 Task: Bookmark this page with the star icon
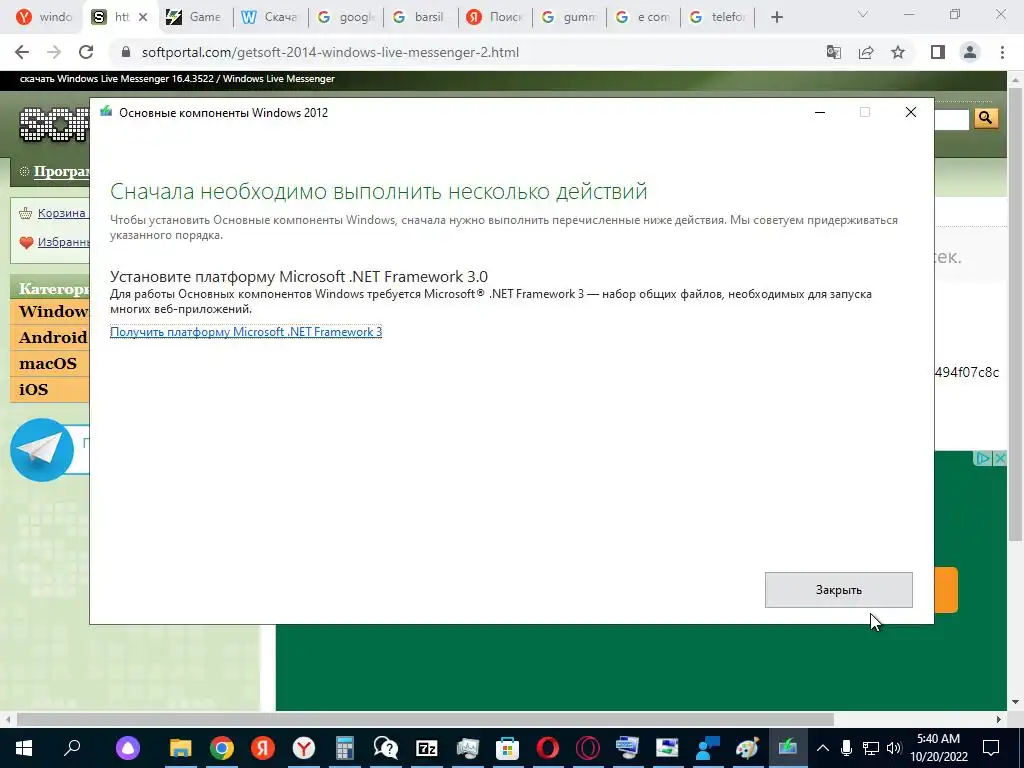tap(898, 52)
